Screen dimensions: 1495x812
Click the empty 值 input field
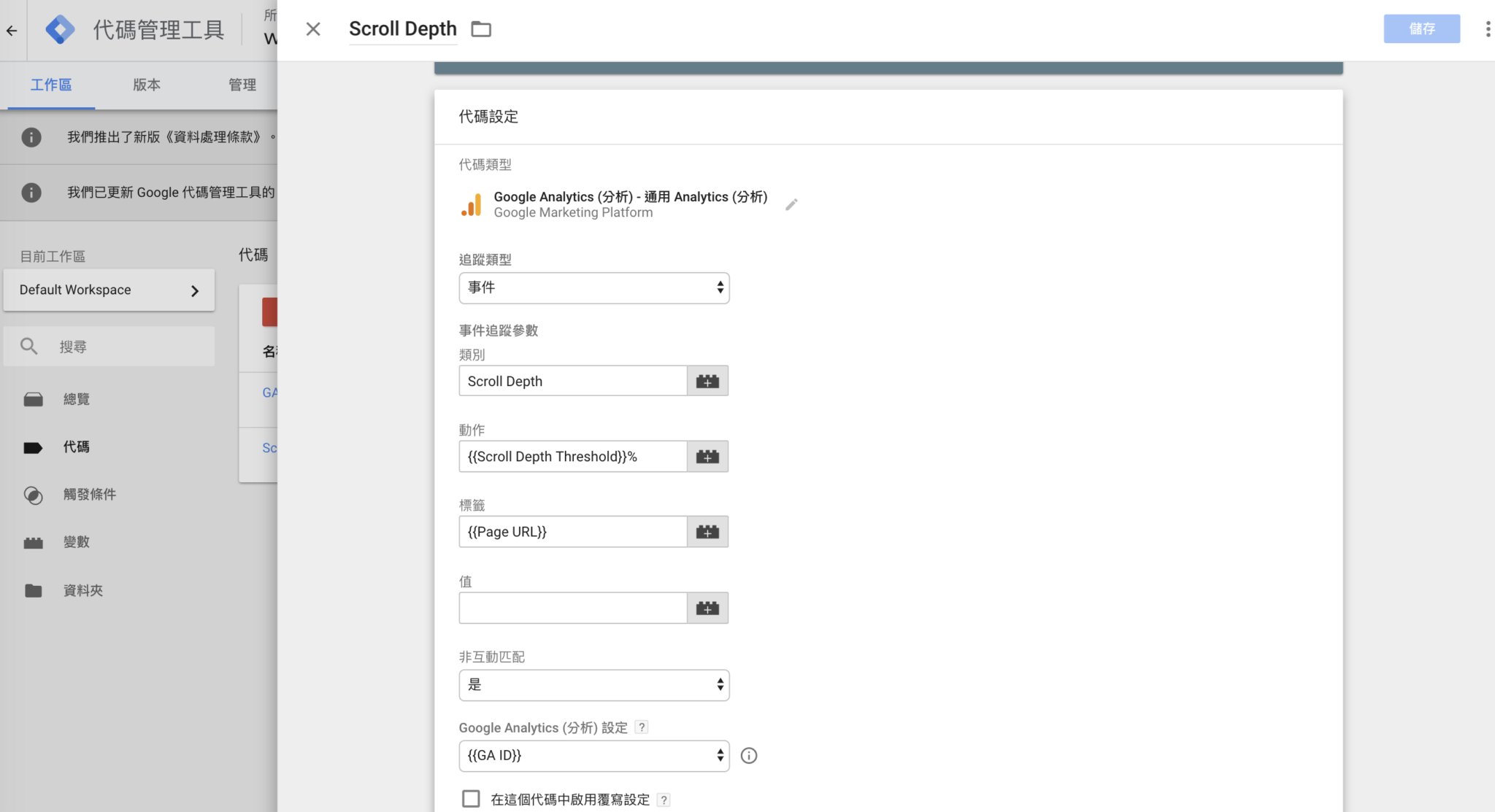tap(572, 608)
